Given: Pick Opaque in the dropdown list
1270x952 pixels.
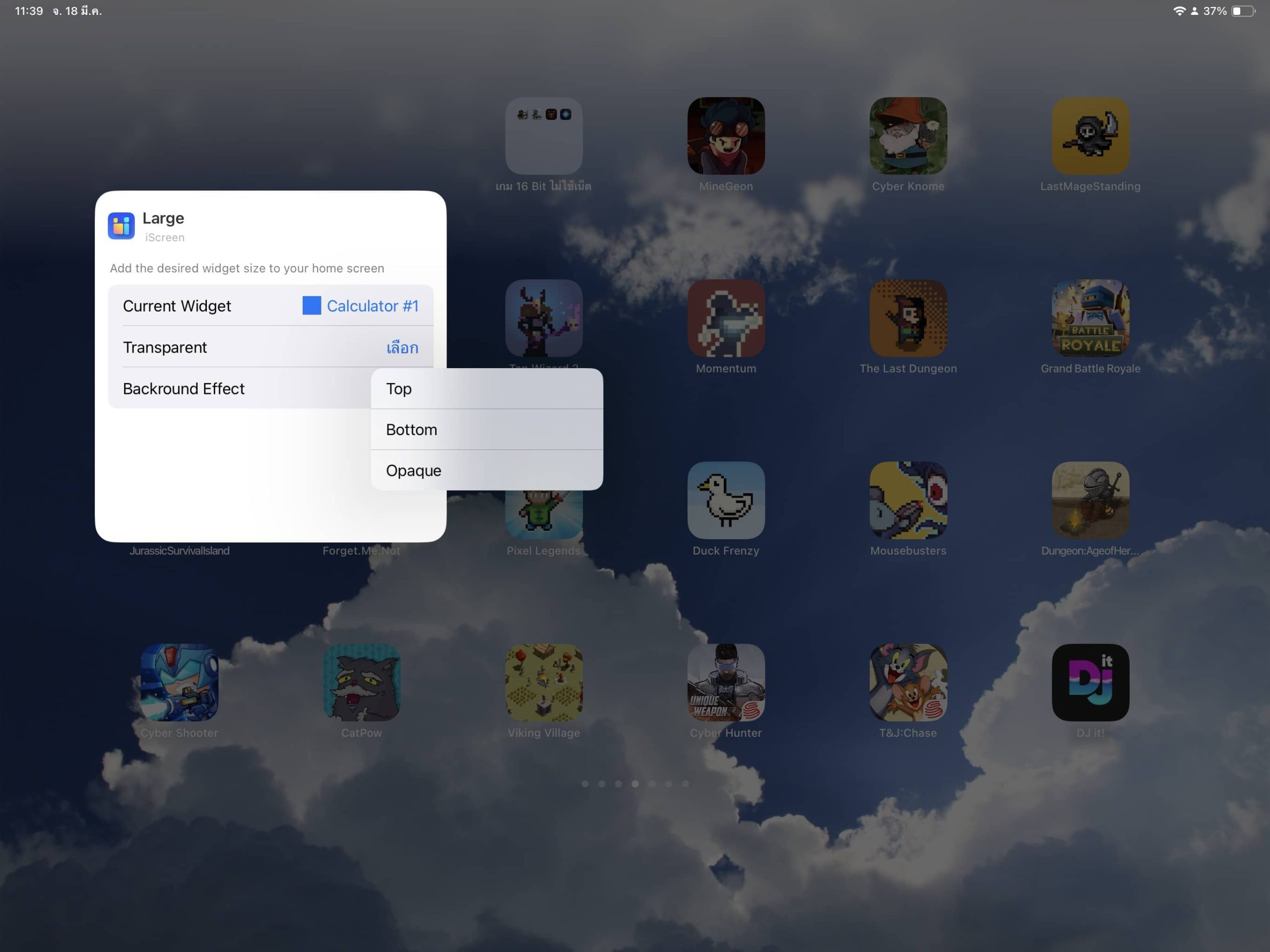Looking at the screenshot, I should pos(486,470).
